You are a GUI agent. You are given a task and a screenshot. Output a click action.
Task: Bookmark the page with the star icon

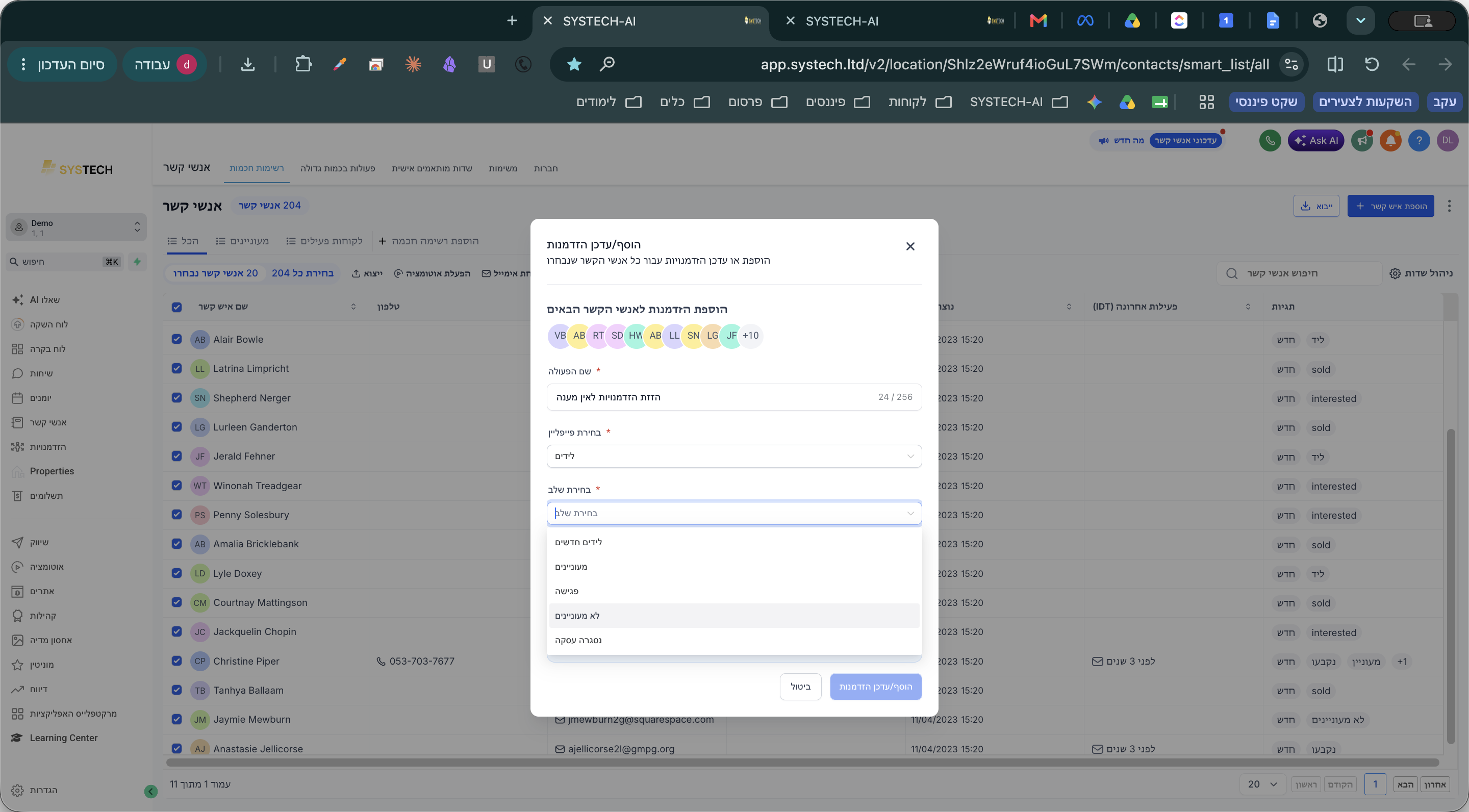tap(574, 64)
